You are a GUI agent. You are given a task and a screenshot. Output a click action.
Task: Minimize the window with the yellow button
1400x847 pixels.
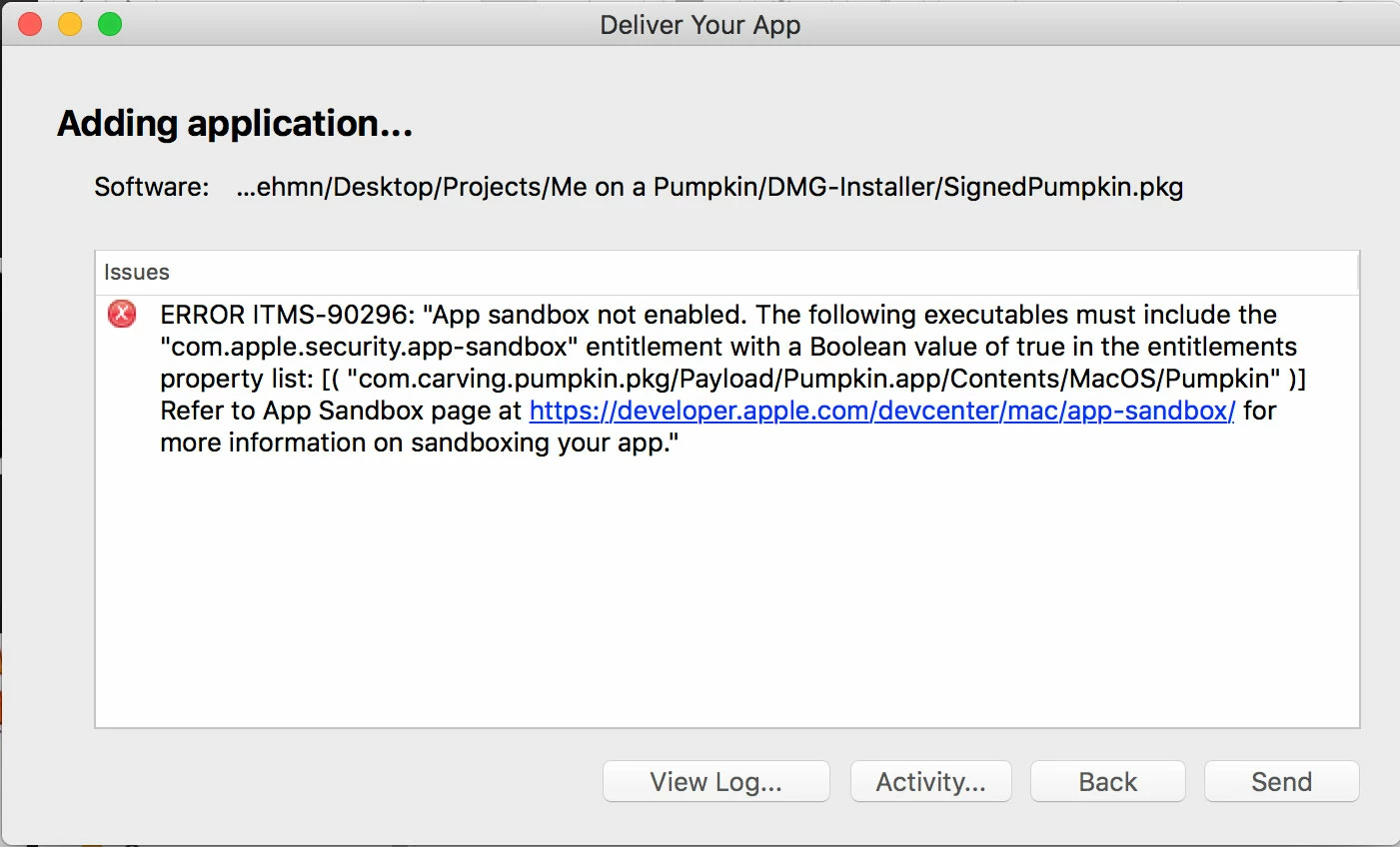(70, 24)
